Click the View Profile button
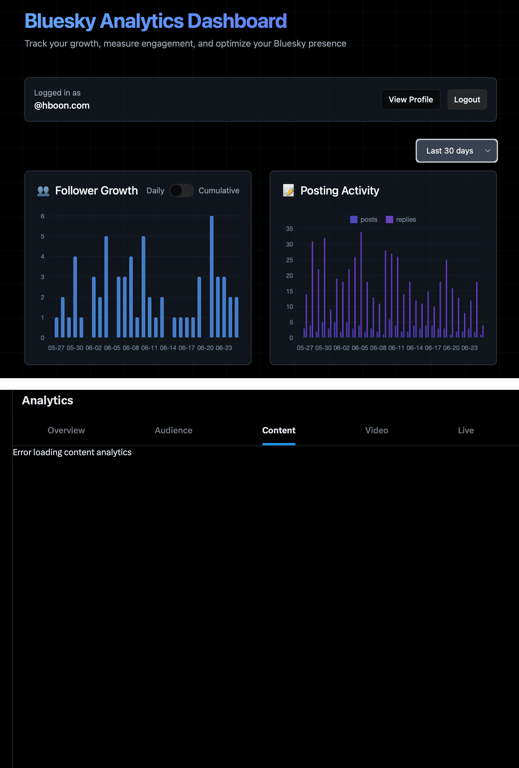This screenshot has height=768, width=519. 410,99
